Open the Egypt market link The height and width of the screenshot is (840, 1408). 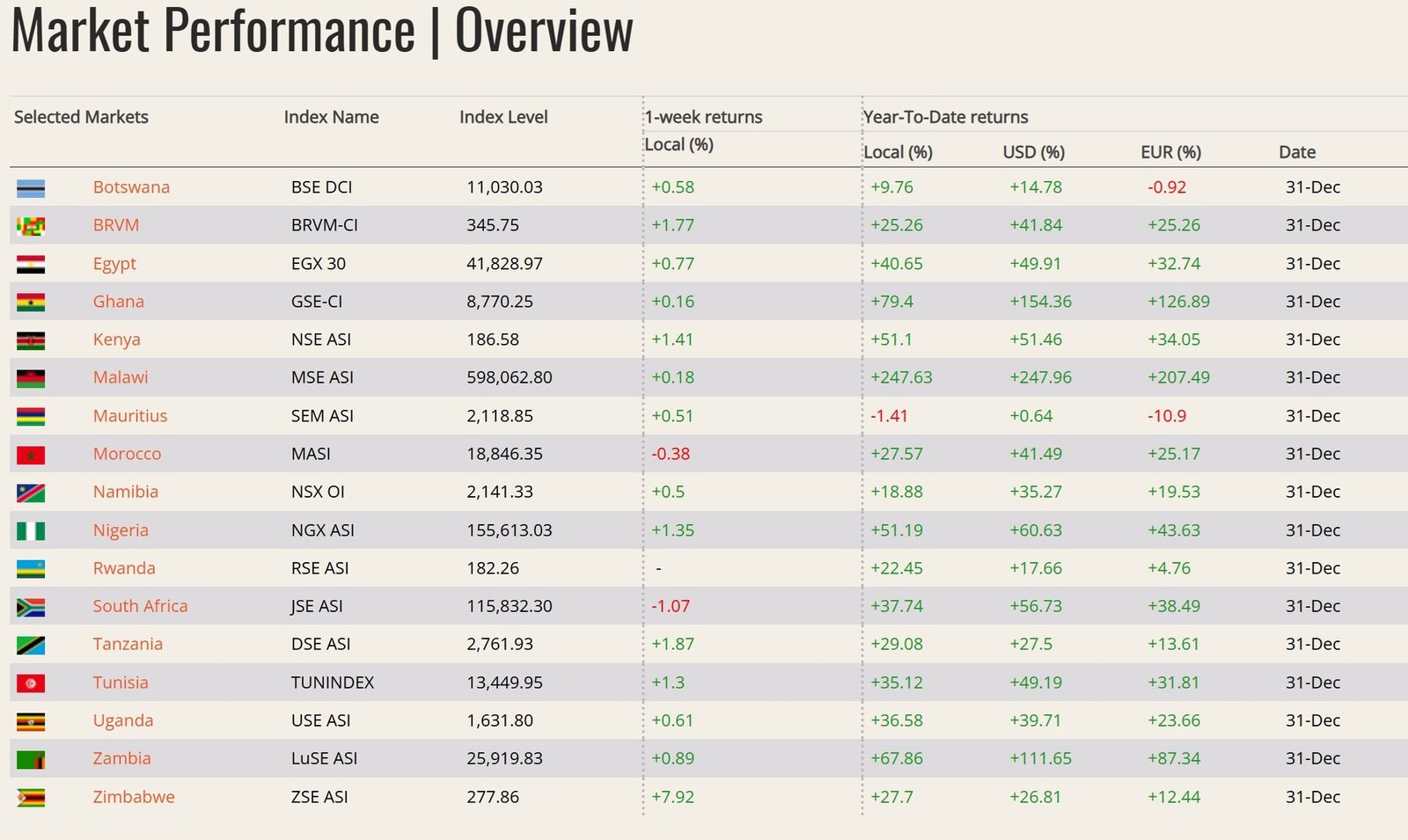click(x=114, y=263)
